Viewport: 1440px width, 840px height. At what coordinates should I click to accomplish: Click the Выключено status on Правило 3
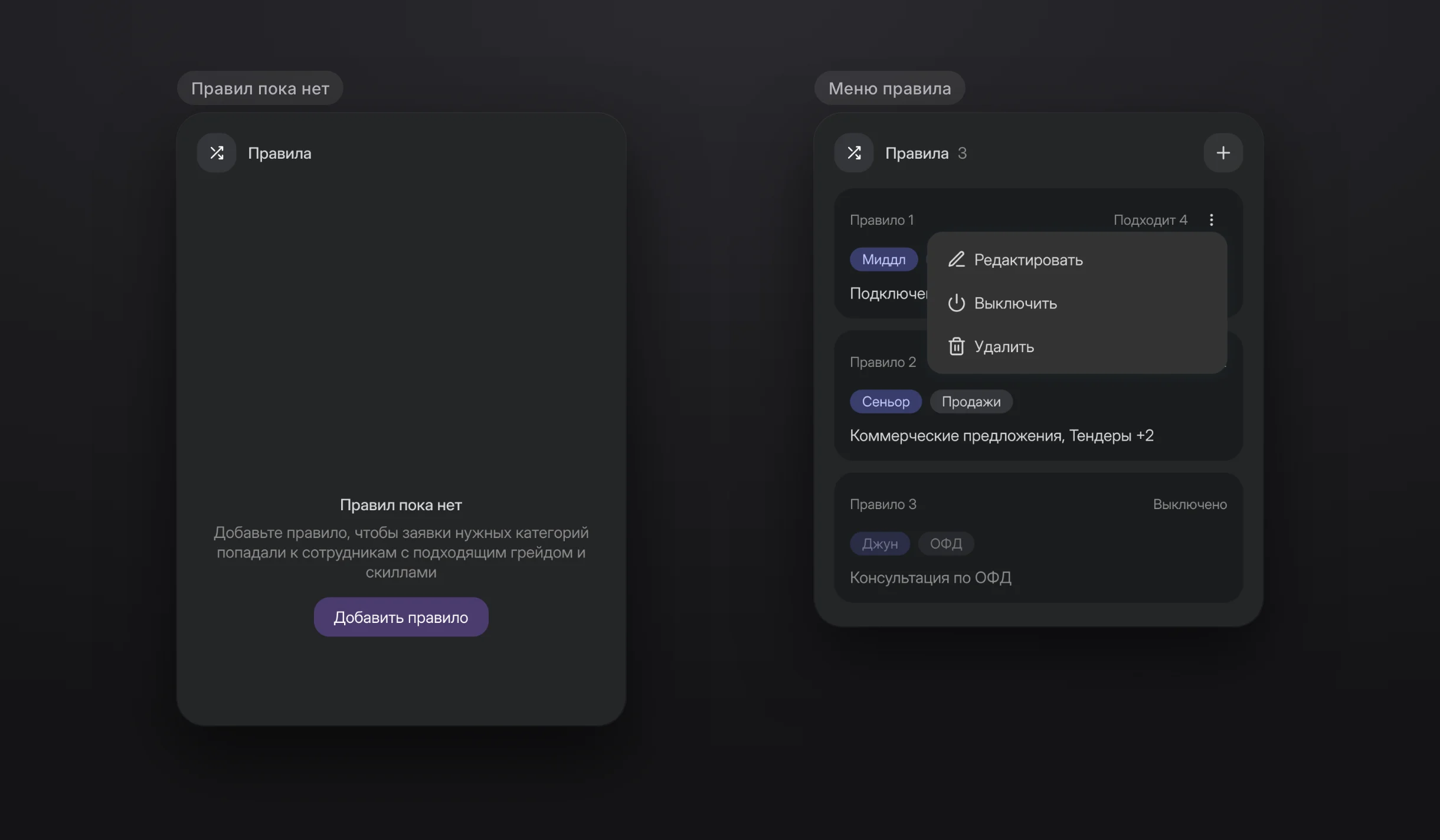1190,504
